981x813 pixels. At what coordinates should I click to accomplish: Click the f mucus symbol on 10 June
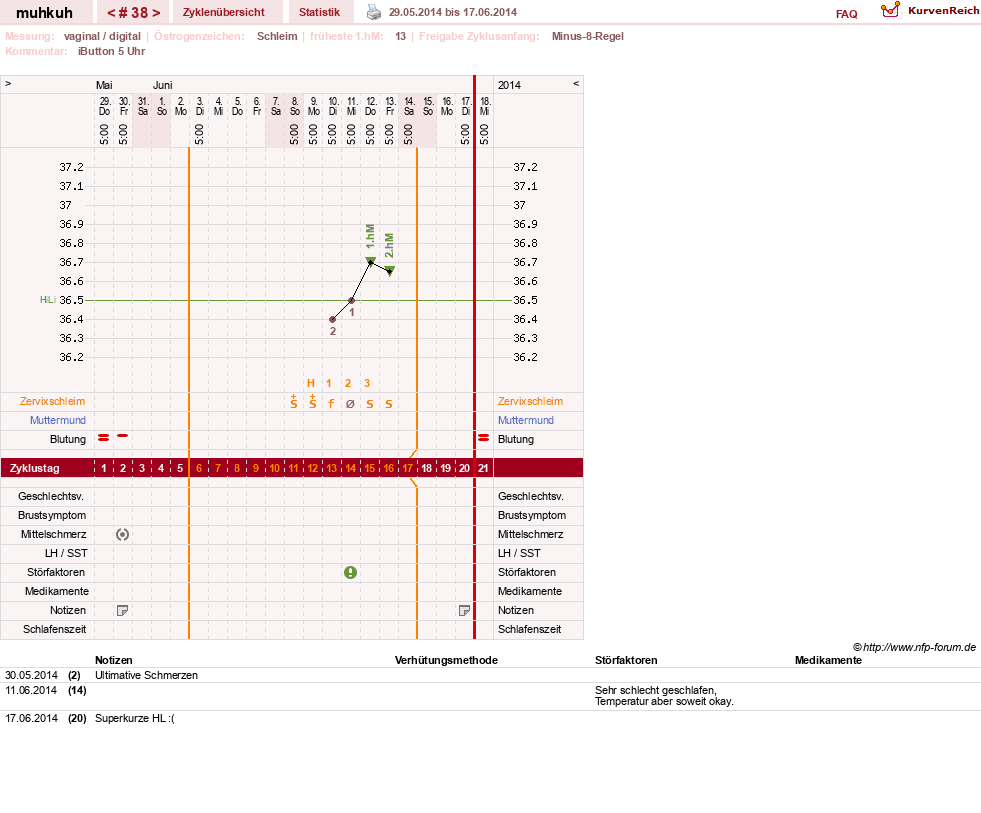(332, 404)
